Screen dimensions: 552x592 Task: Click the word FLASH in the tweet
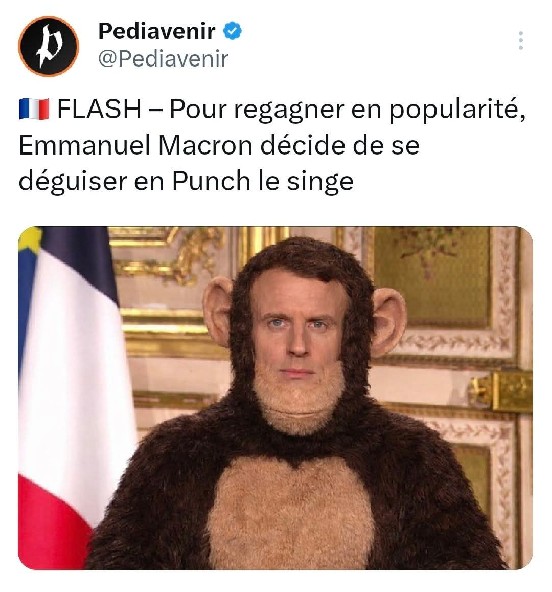coord(99,109)
